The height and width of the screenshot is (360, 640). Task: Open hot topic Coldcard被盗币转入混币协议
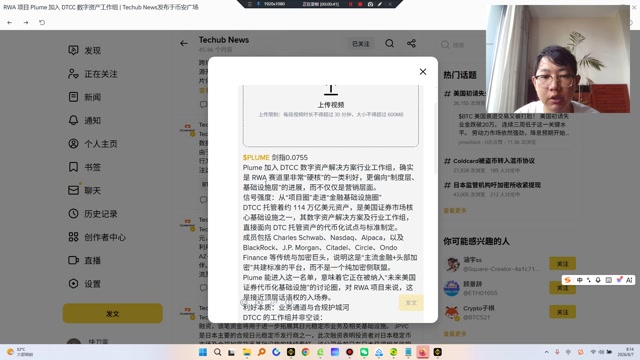[494, 161]
